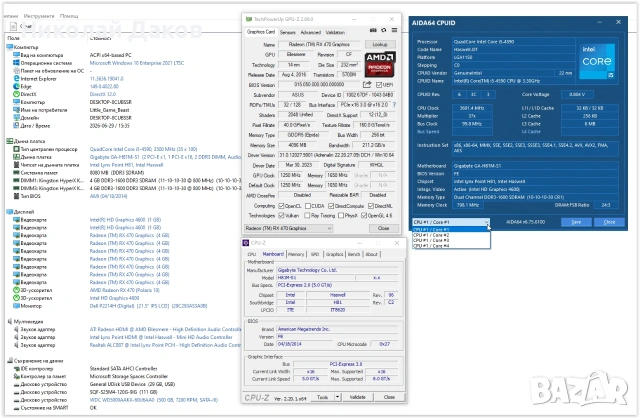The height and width of the screenshot is (418, 640).
Task: Click the Close button in AIDA64 CPUID
Action: (609, 222)
